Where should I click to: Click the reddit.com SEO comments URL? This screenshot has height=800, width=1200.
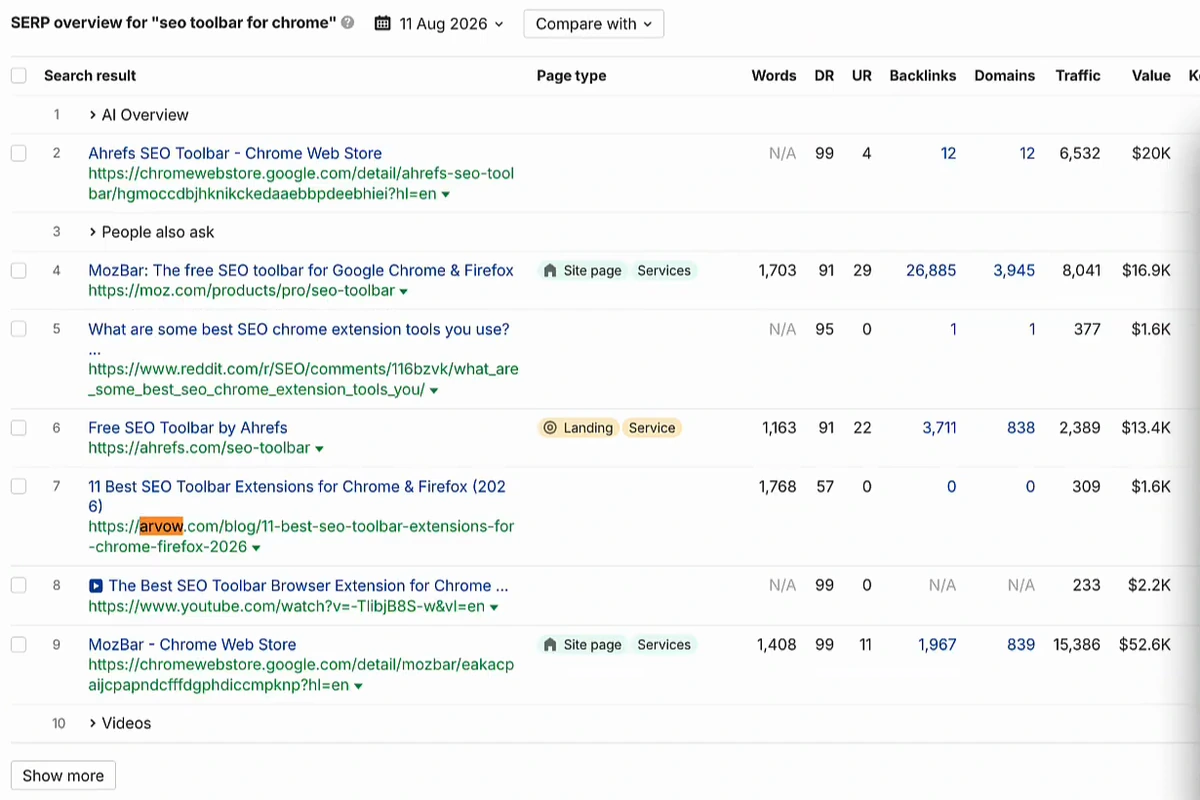(x=303, y=379)
